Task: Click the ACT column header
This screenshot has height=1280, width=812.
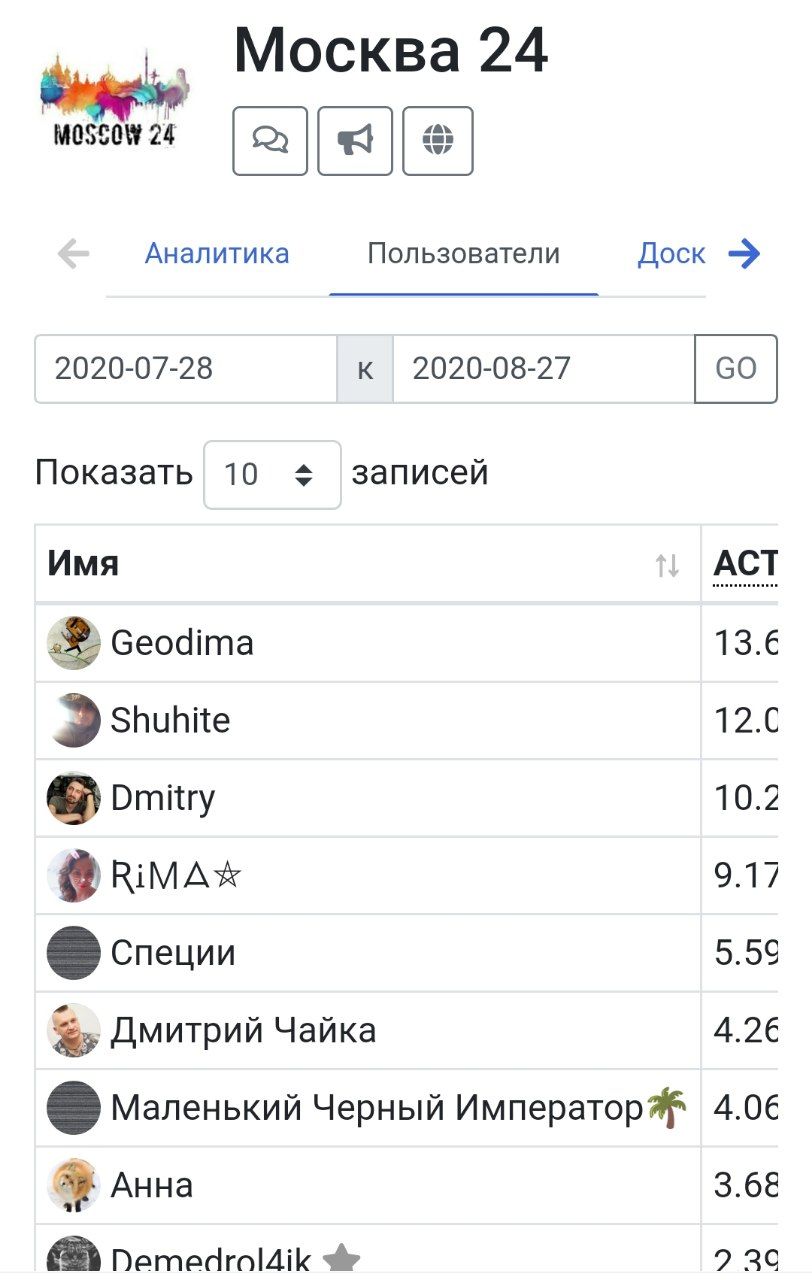Action: coord(745,564)
